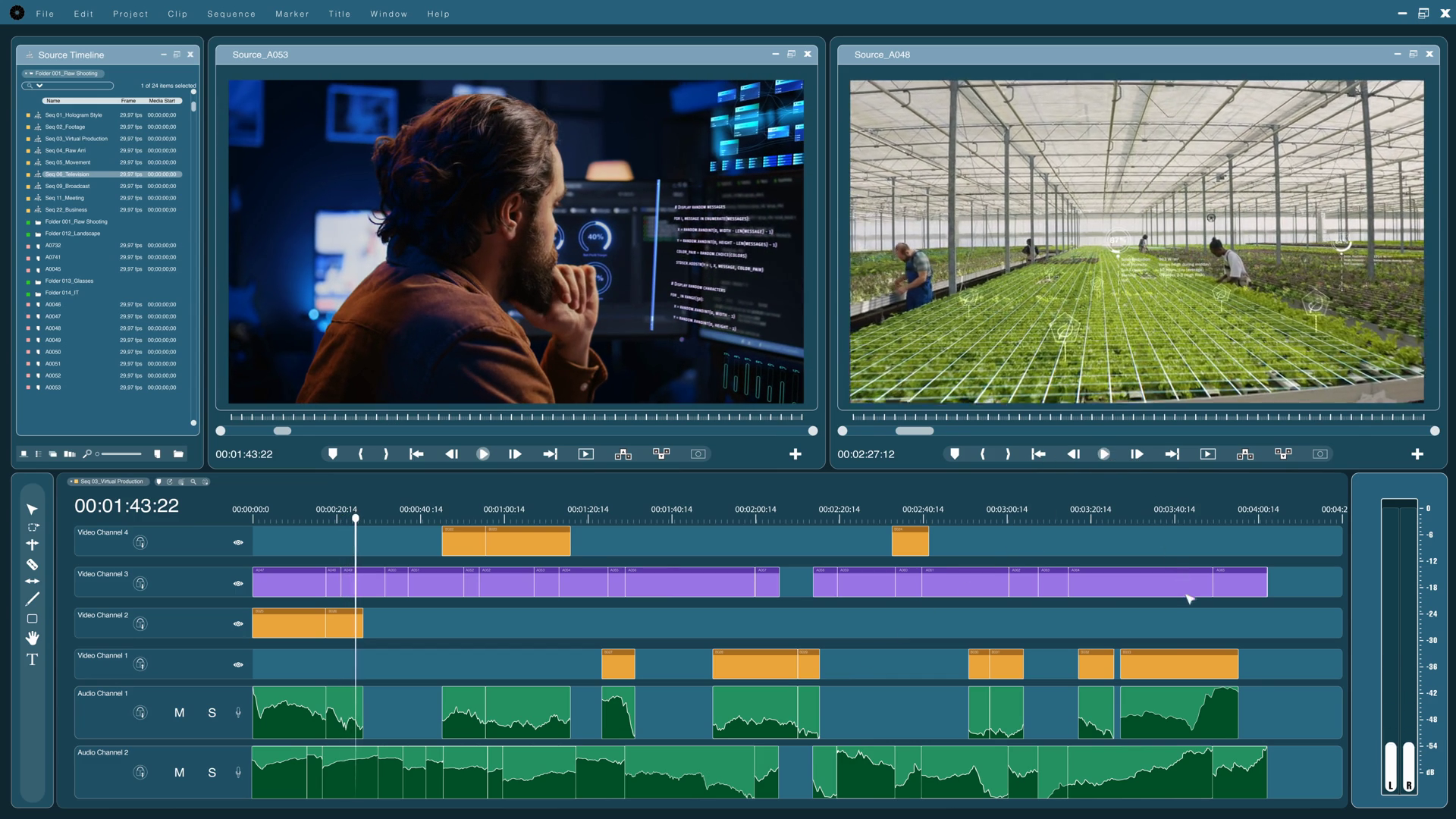Click camera export frame icon in Source_A048
This screenshot has height=819, width=1456.
click(x=1320, y=453)
